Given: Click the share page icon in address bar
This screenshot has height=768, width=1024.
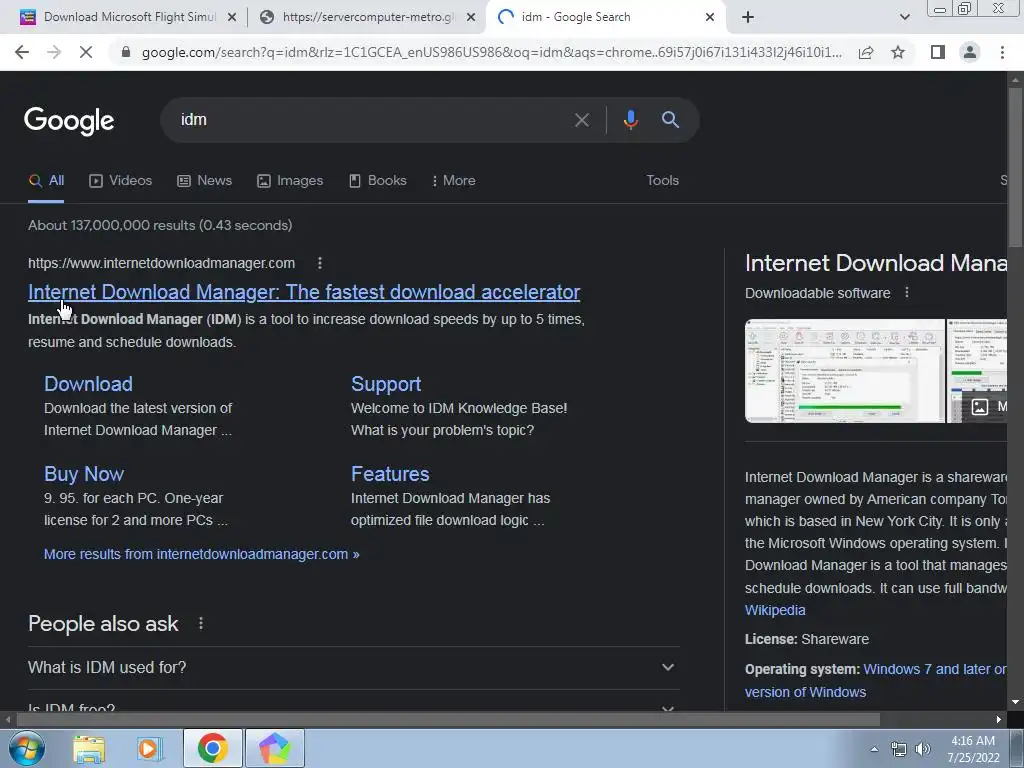Looking at the screenshot, I should pos(866,52).
